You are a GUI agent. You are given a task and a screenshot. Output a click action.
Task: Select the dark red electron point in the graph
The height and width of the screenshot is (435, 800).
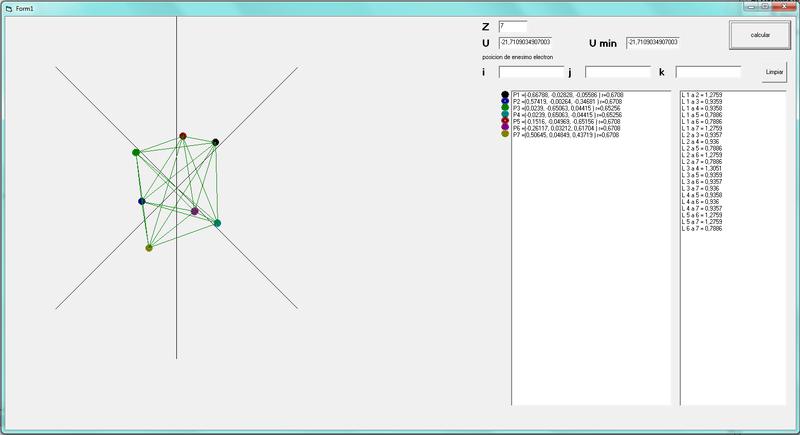point(183,136)
